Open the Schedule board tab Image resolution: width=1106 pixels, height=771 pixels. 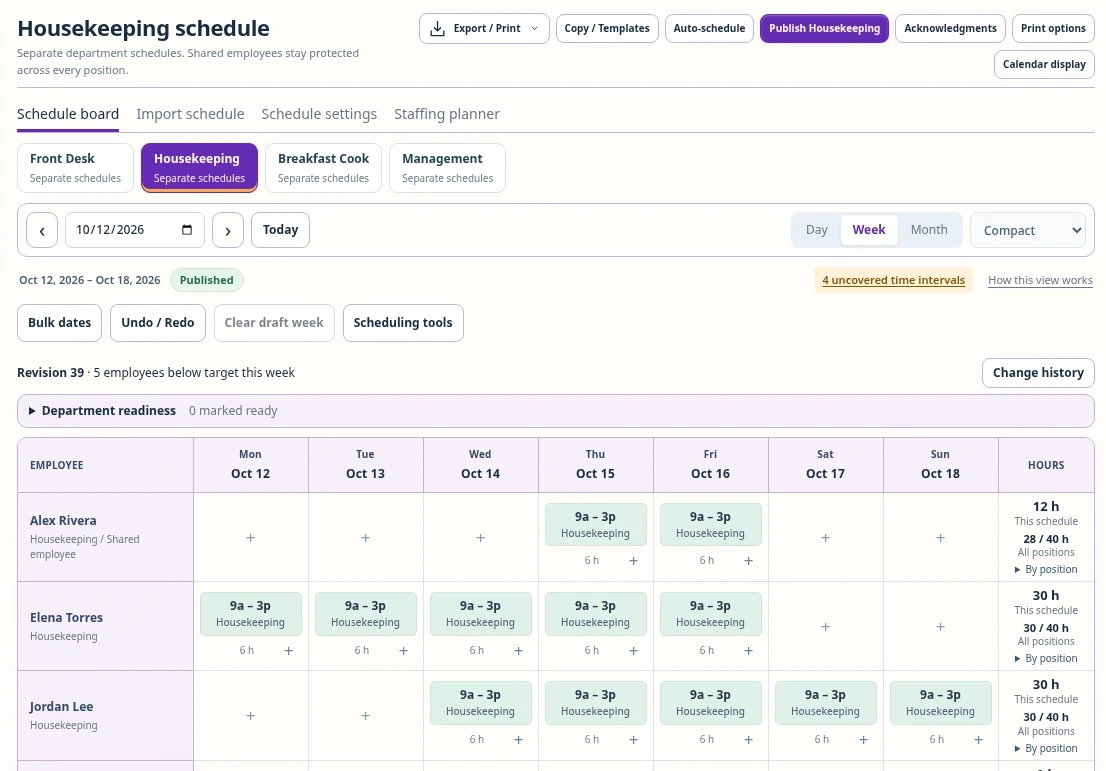point(68,114)
